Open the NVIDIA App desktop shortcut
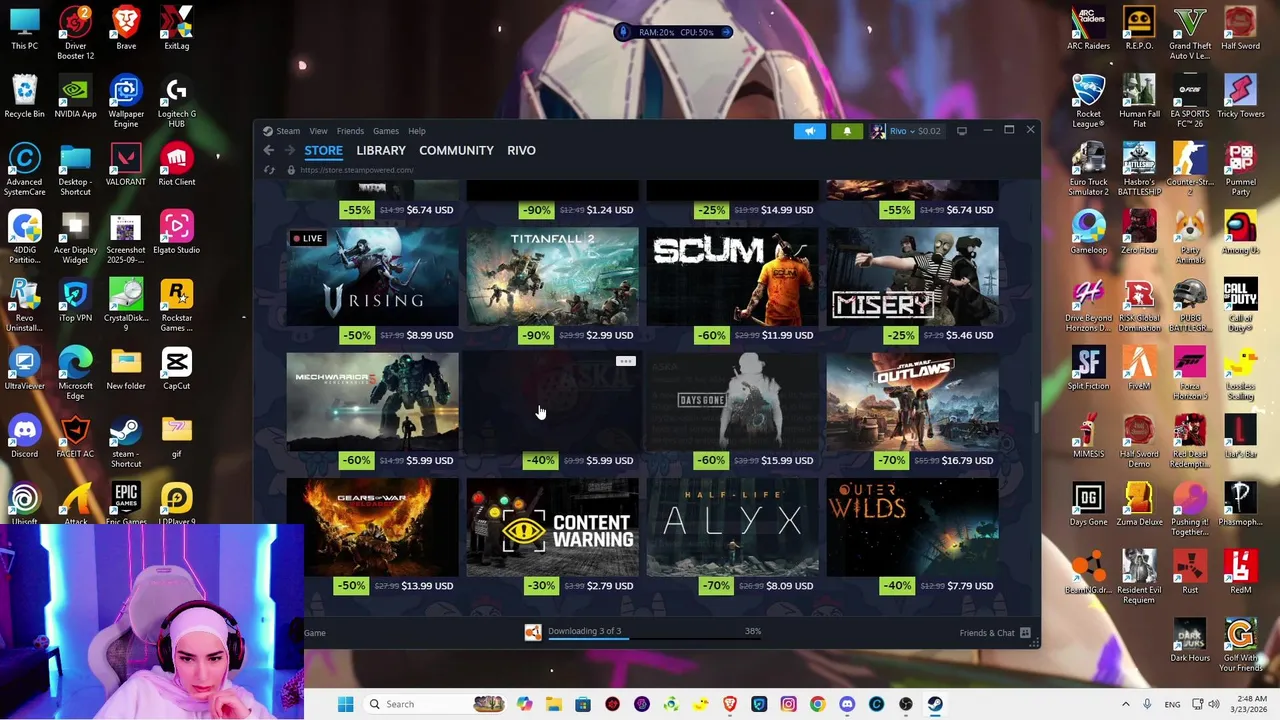The height and width of the screenshot is (720, 1280). (x=75, y=97)
